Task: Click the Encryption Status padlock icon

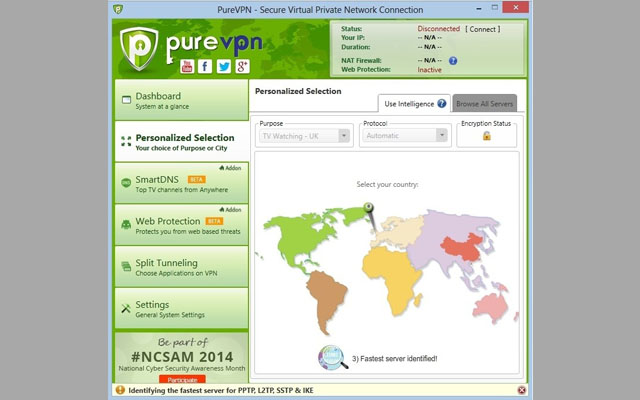Action: pos(486,136)
